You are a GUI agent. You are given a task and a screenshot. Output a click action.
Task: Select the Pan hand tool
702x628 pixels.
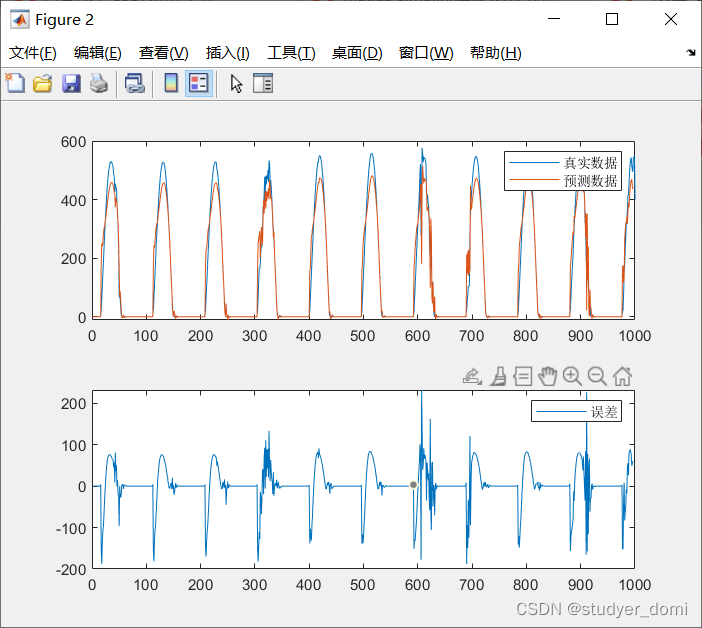547,376
